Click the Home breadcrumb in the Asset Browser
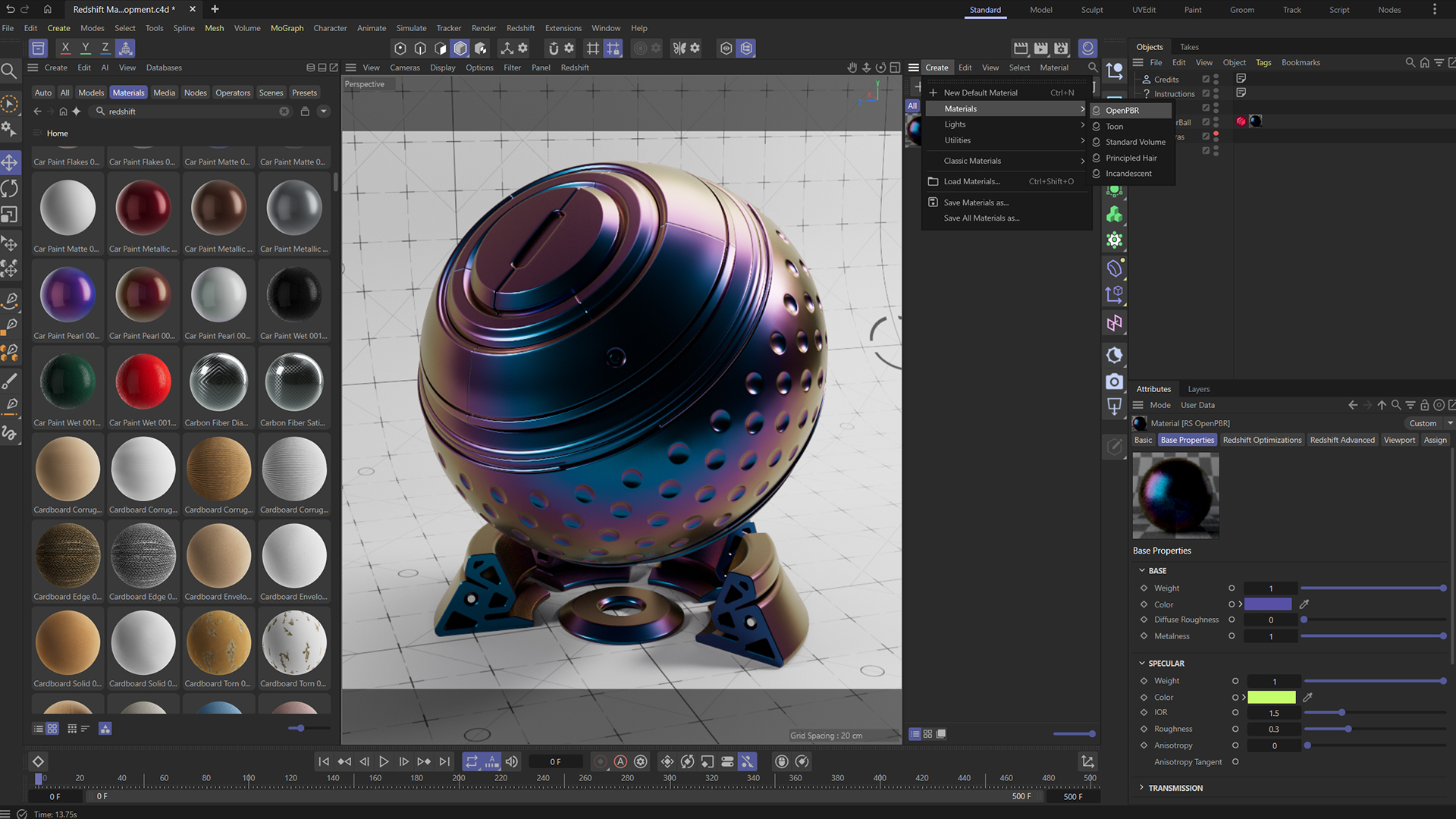Image resolution: width=1456 pixels, height=819 pixels. click(x=58, y=133)
